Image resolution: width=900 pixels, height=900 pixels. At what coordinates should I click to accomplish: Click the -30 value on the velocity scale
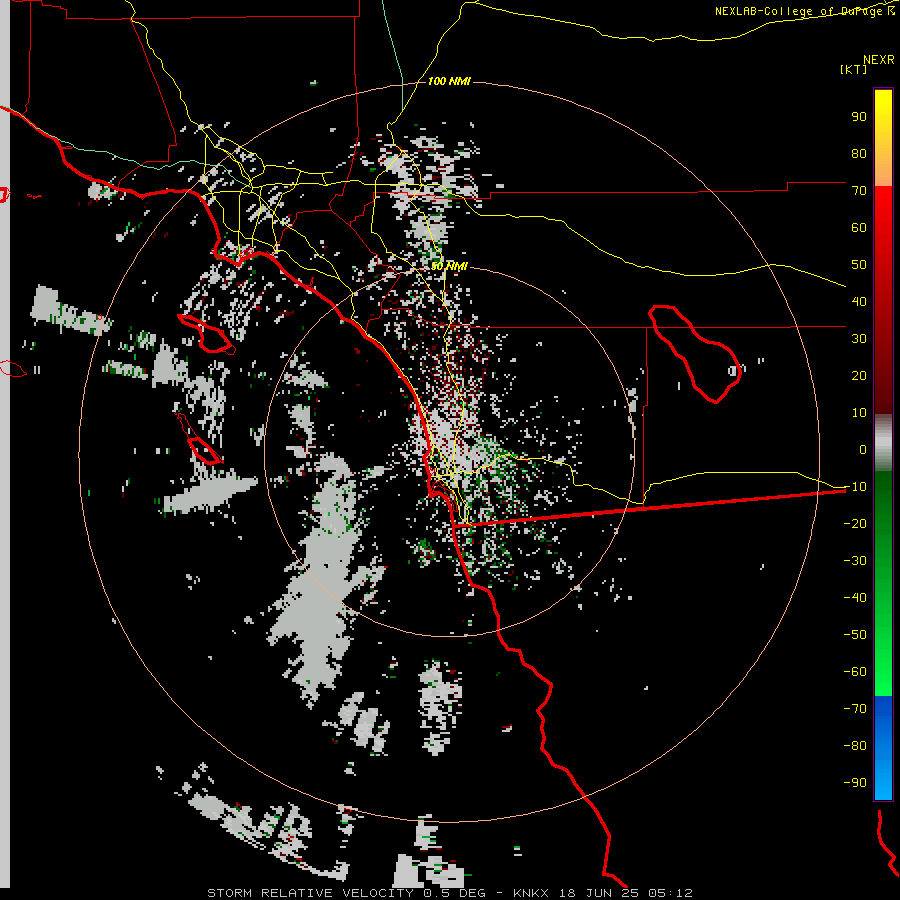[x=855, y=561]
